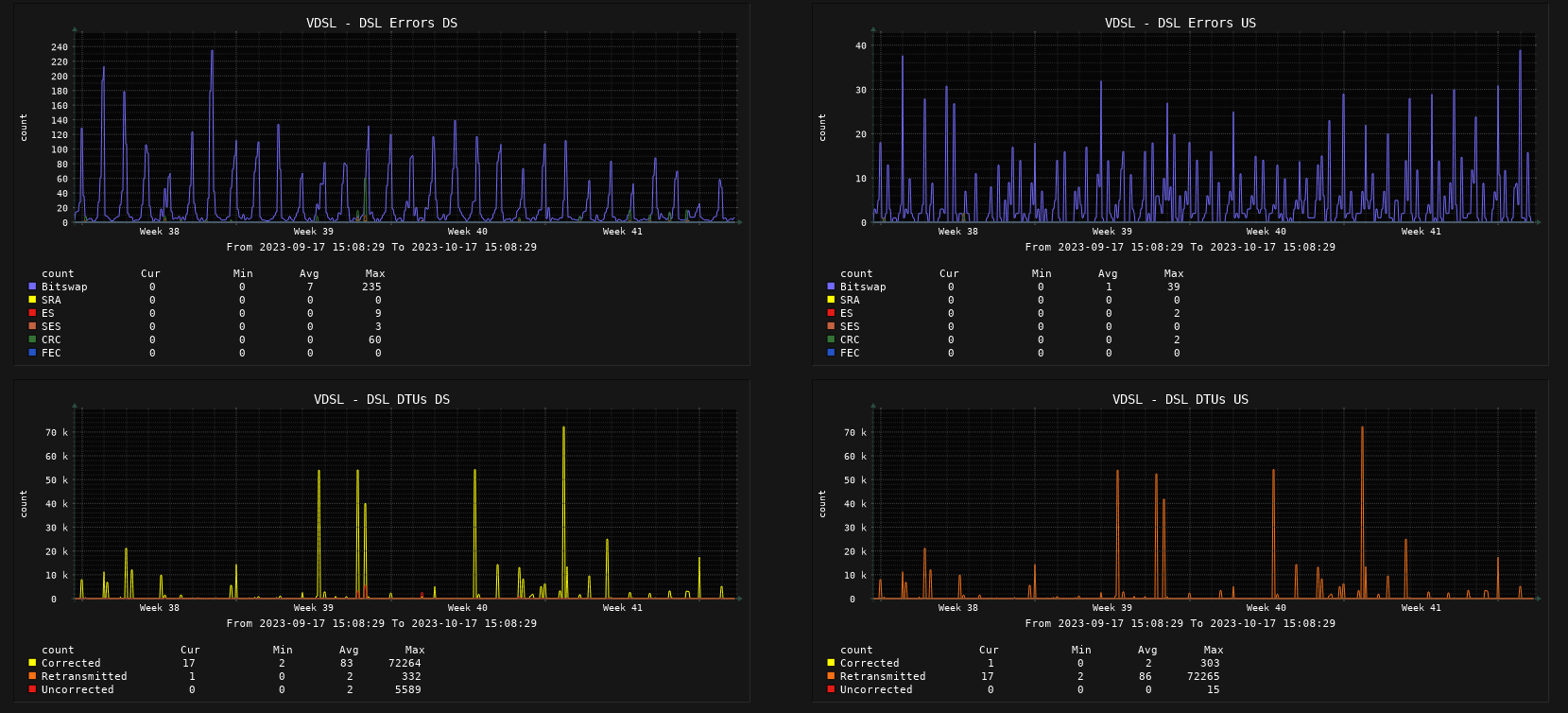Click the Cur column header in DTUs DS legend
1568x713 pixels.
pos(190,650)
